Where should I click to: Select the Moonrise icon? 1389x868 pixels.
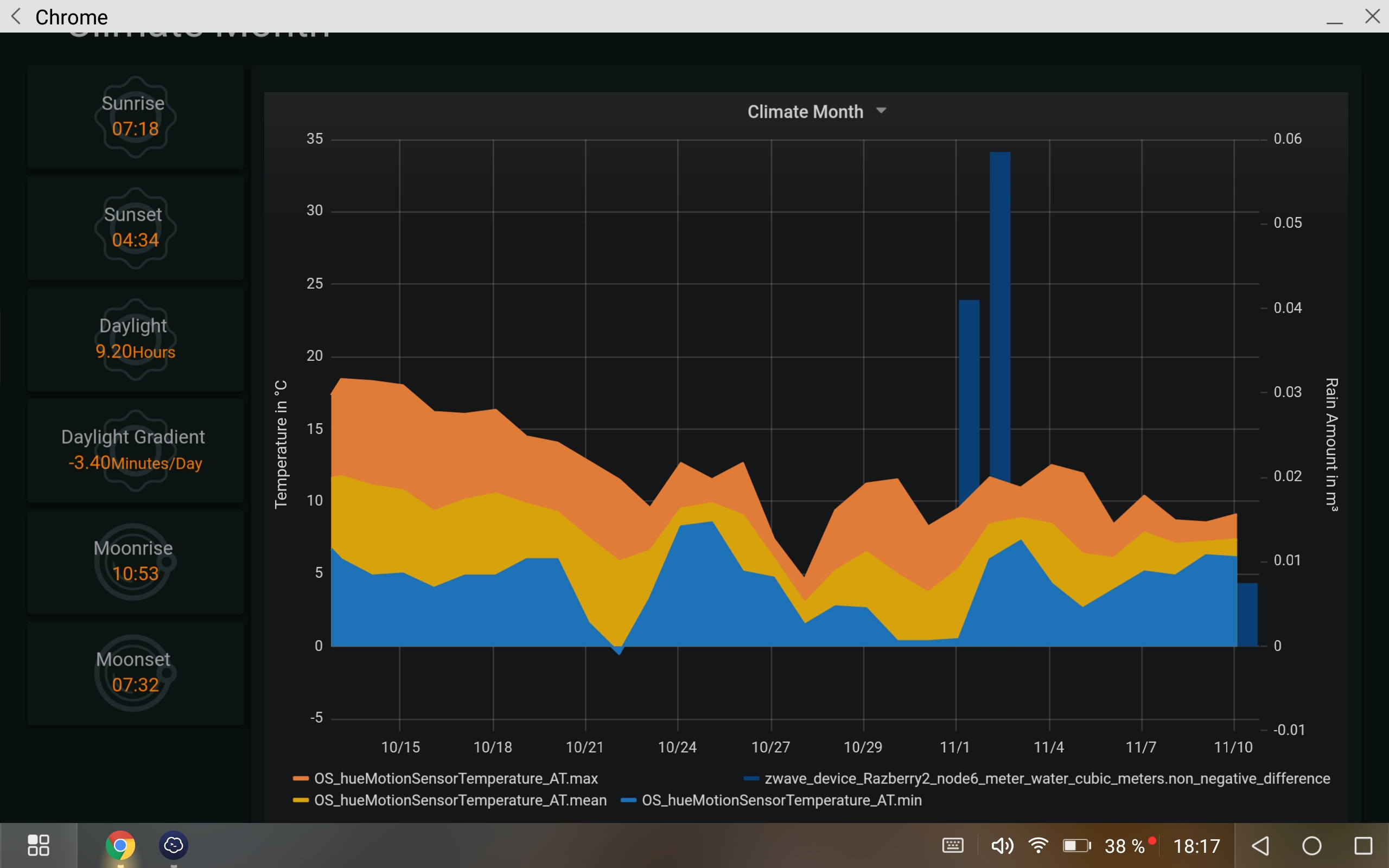tap(133, 561)
